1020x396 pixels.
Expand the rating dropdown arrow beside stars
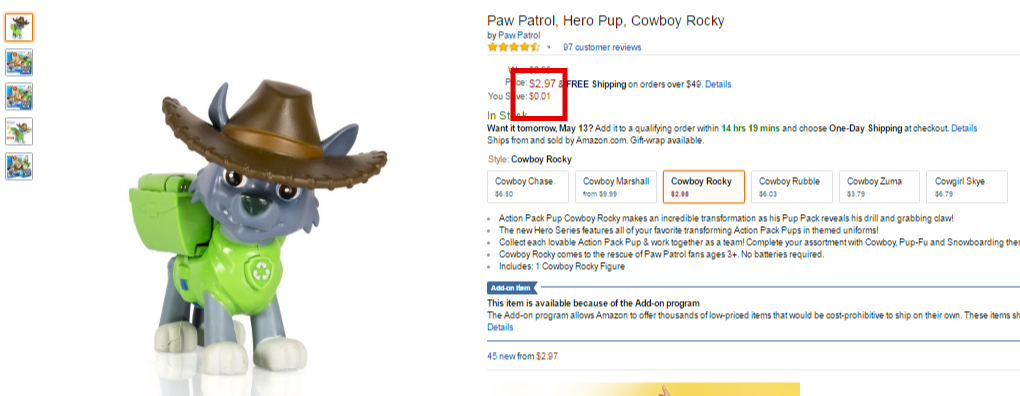tap(548, 47)
